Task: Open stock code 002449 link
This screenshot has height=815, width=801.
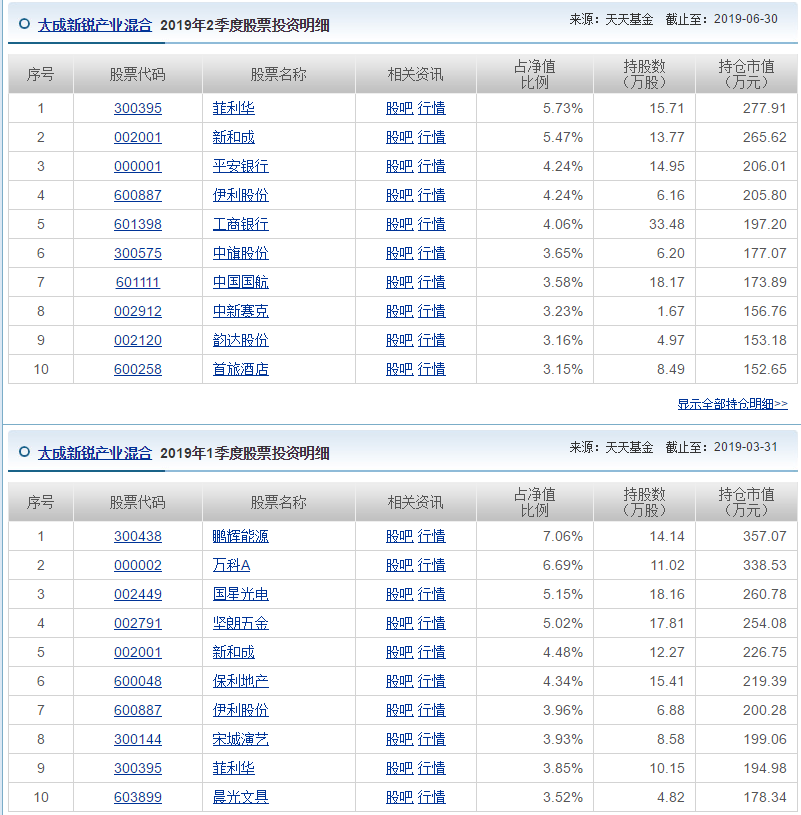Action: (138, 595)
